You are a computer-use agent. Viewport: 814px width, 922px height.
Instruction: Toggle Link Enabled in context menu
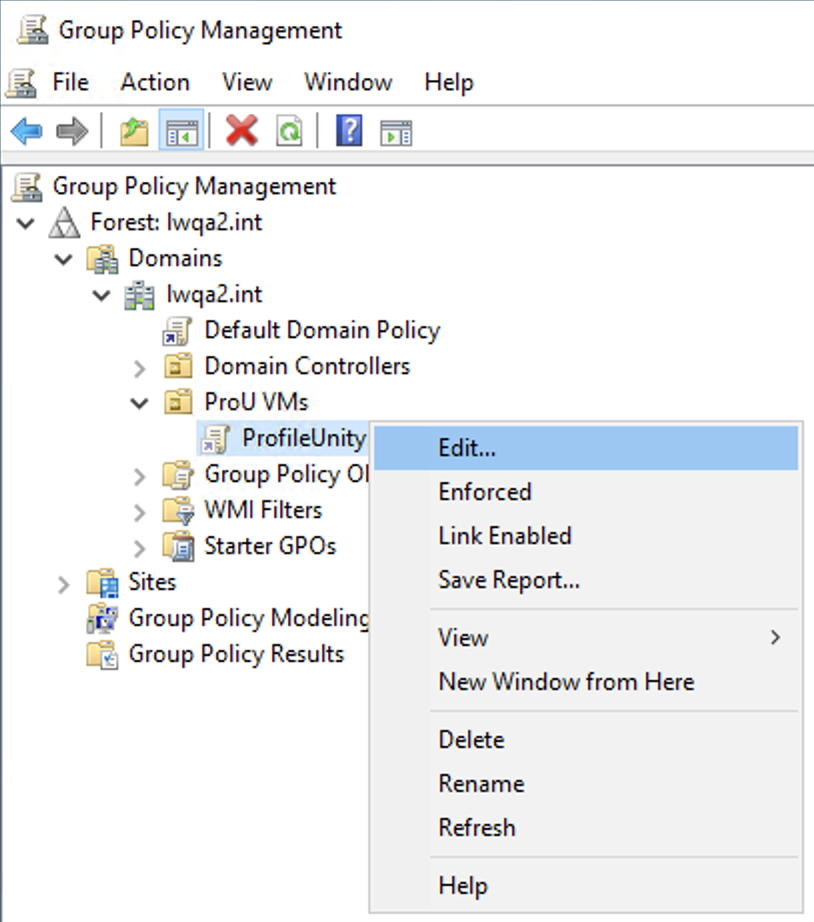pyautogui.click(x=505, y=536)
